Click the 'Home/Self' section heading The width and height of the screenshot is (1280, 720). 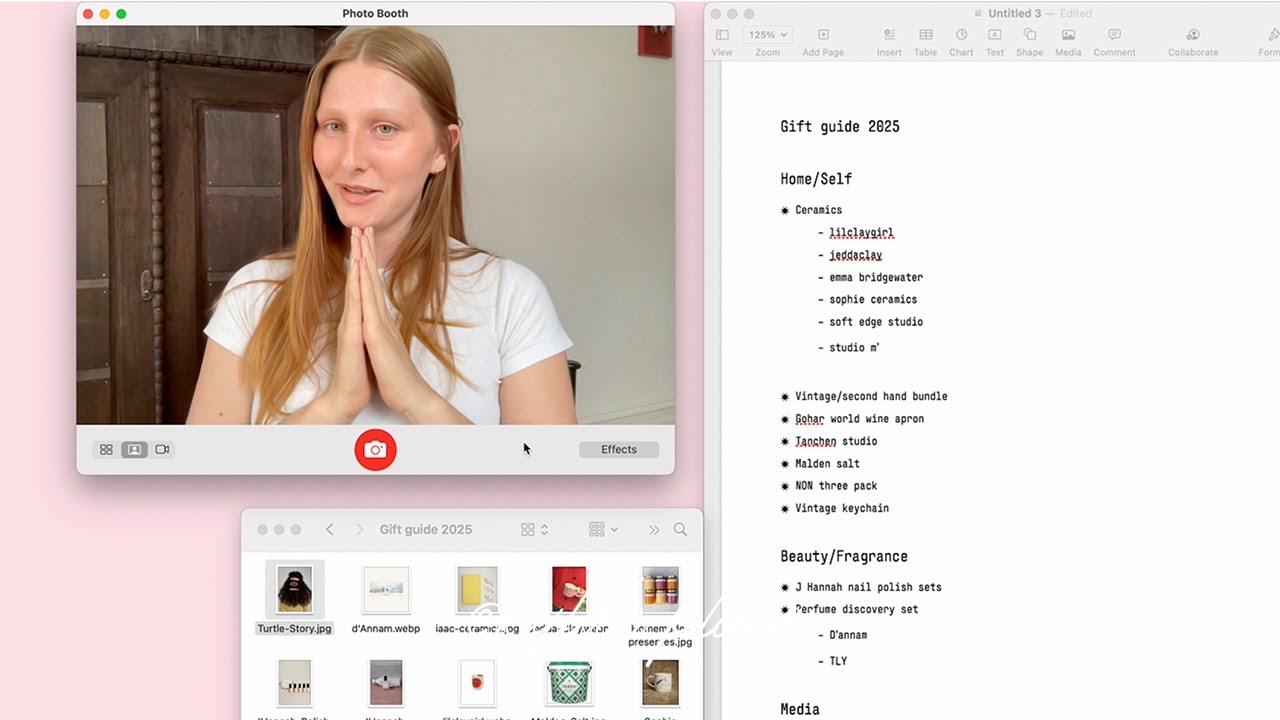816,180
